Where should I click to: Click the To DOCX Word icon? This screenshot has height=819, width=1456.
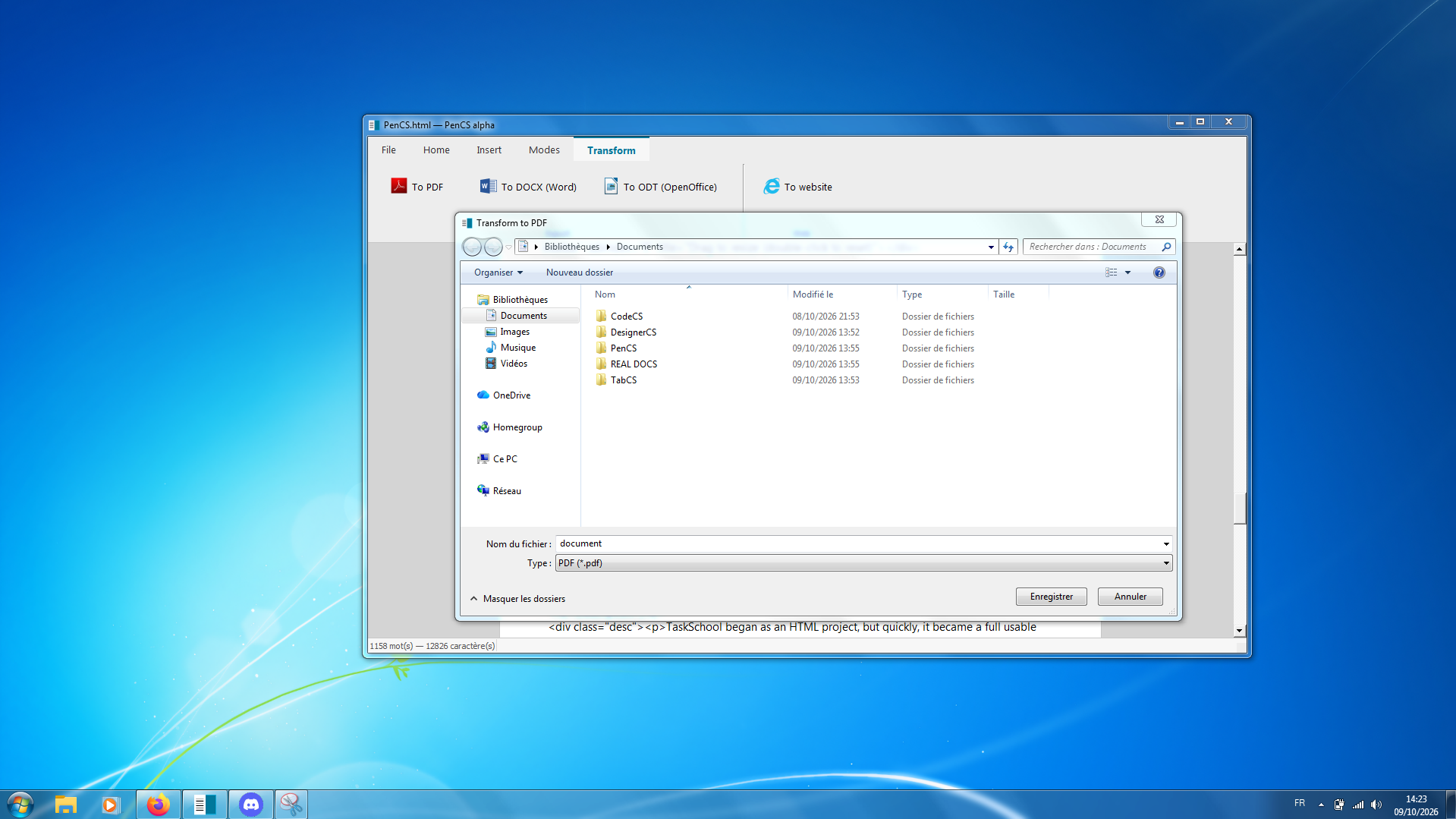pyautogui.click(x=488, y=186)
